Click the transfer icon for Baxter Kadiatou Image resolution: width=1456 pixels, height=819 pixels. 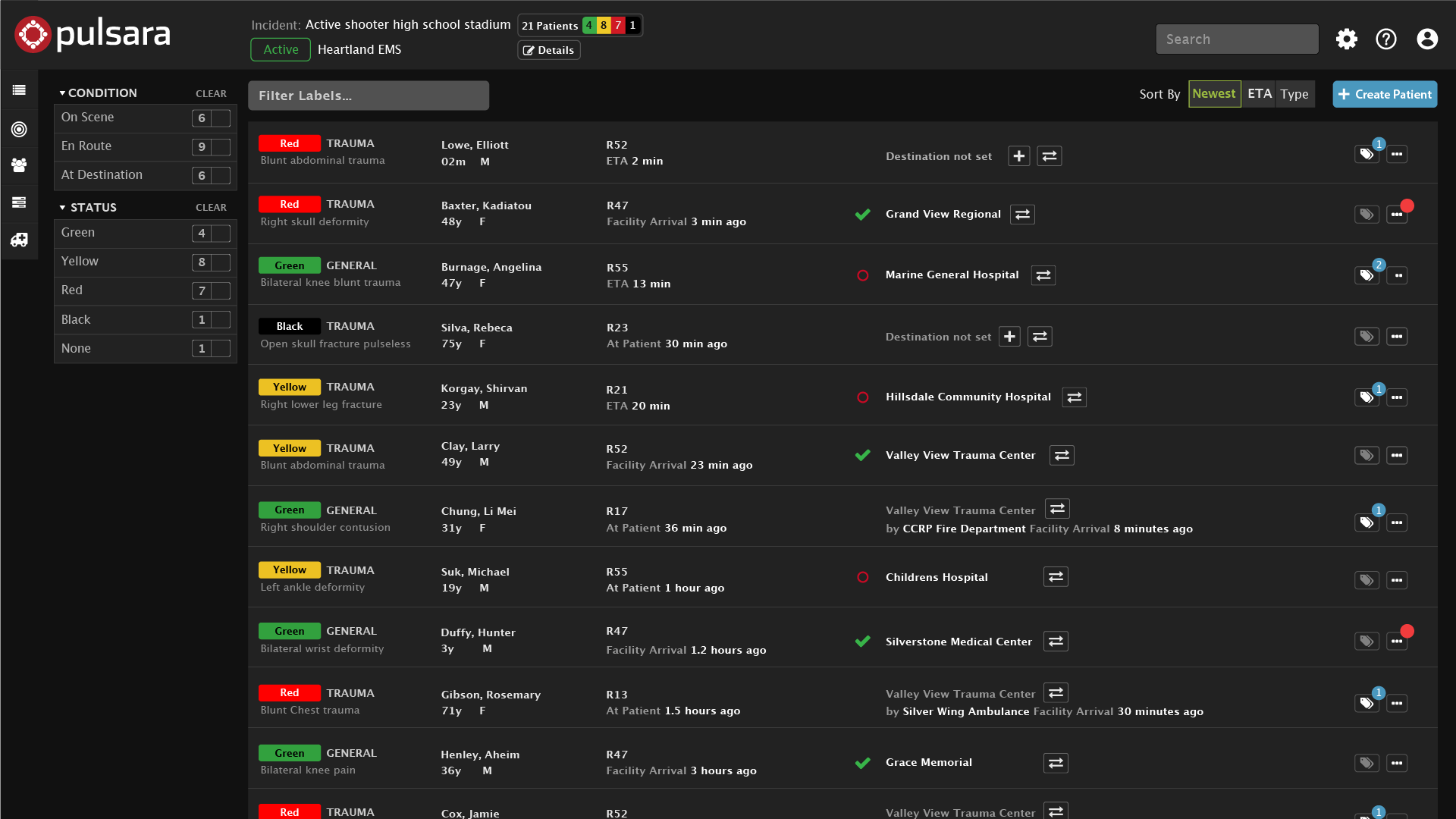point(1022,213)
